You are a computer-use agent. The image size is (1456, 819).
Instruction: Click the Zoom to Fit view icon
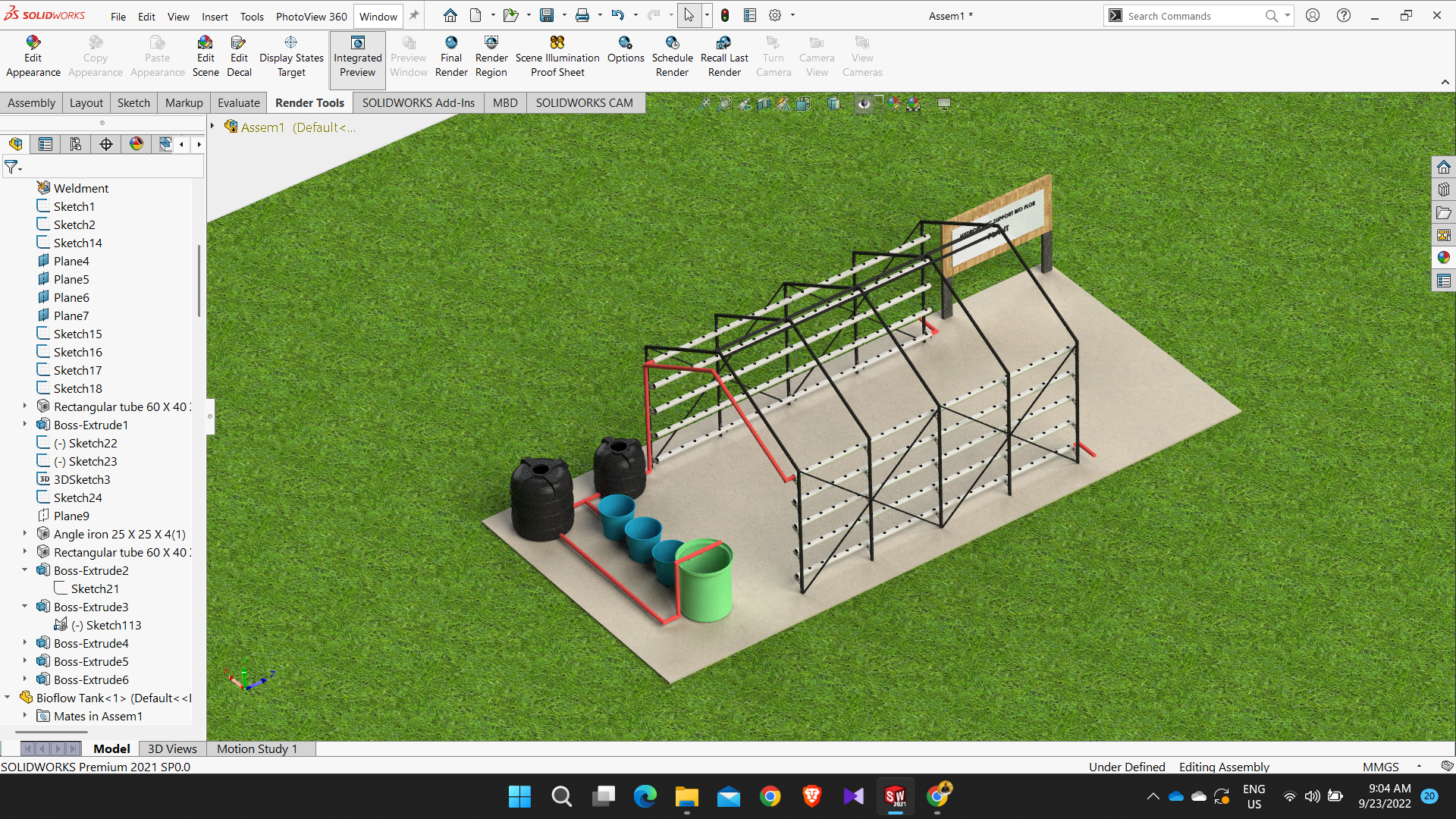tap(704, 104)
